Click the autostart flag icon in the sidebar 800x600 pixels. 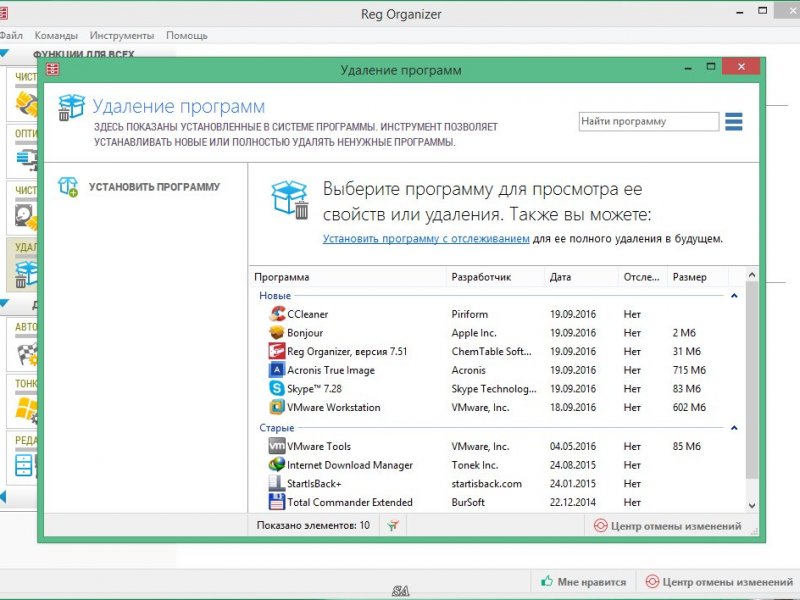point(27,355)
